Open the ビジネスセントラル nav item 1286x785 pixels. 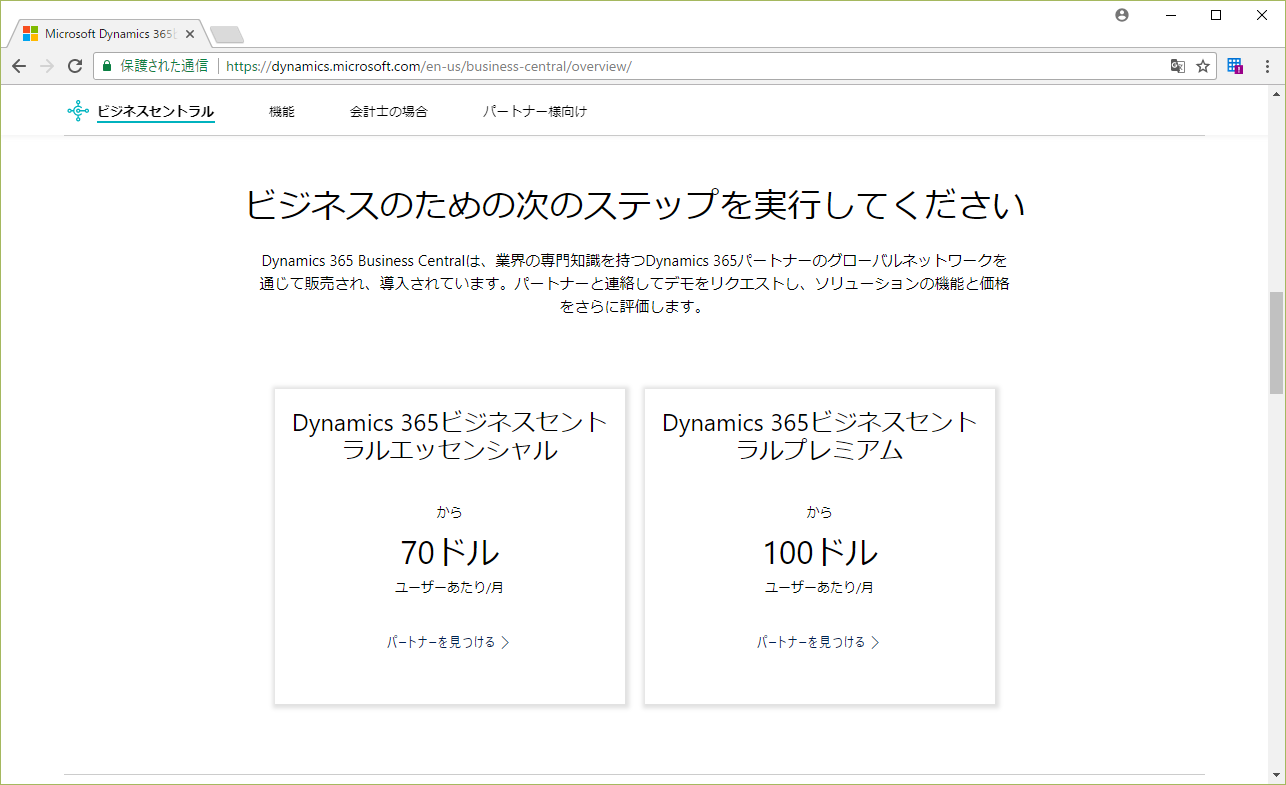pyautogui.click(x=155, y=112)
